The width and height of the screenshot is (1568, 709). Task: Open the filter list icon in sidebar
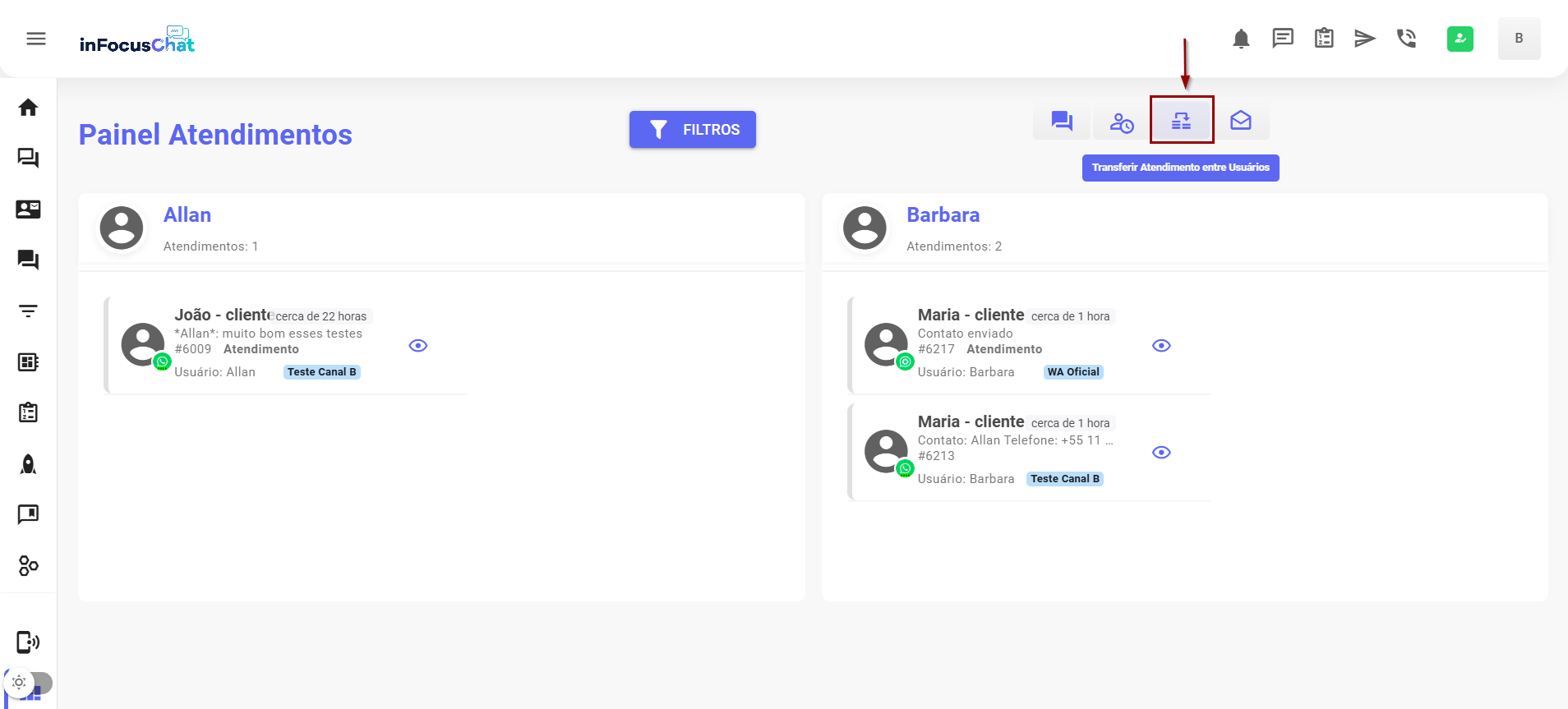tap(28, 311)
